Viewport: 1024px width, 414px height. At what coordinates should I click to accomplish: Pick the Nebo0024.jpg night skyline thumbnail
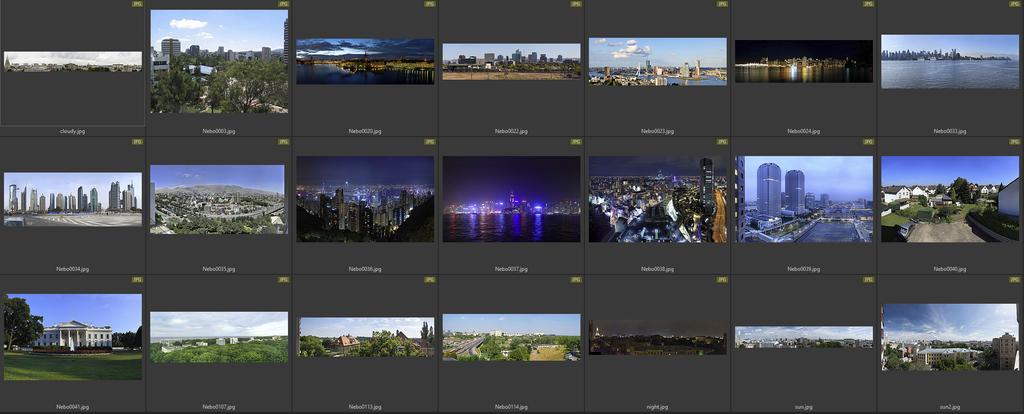click(803, 61)
